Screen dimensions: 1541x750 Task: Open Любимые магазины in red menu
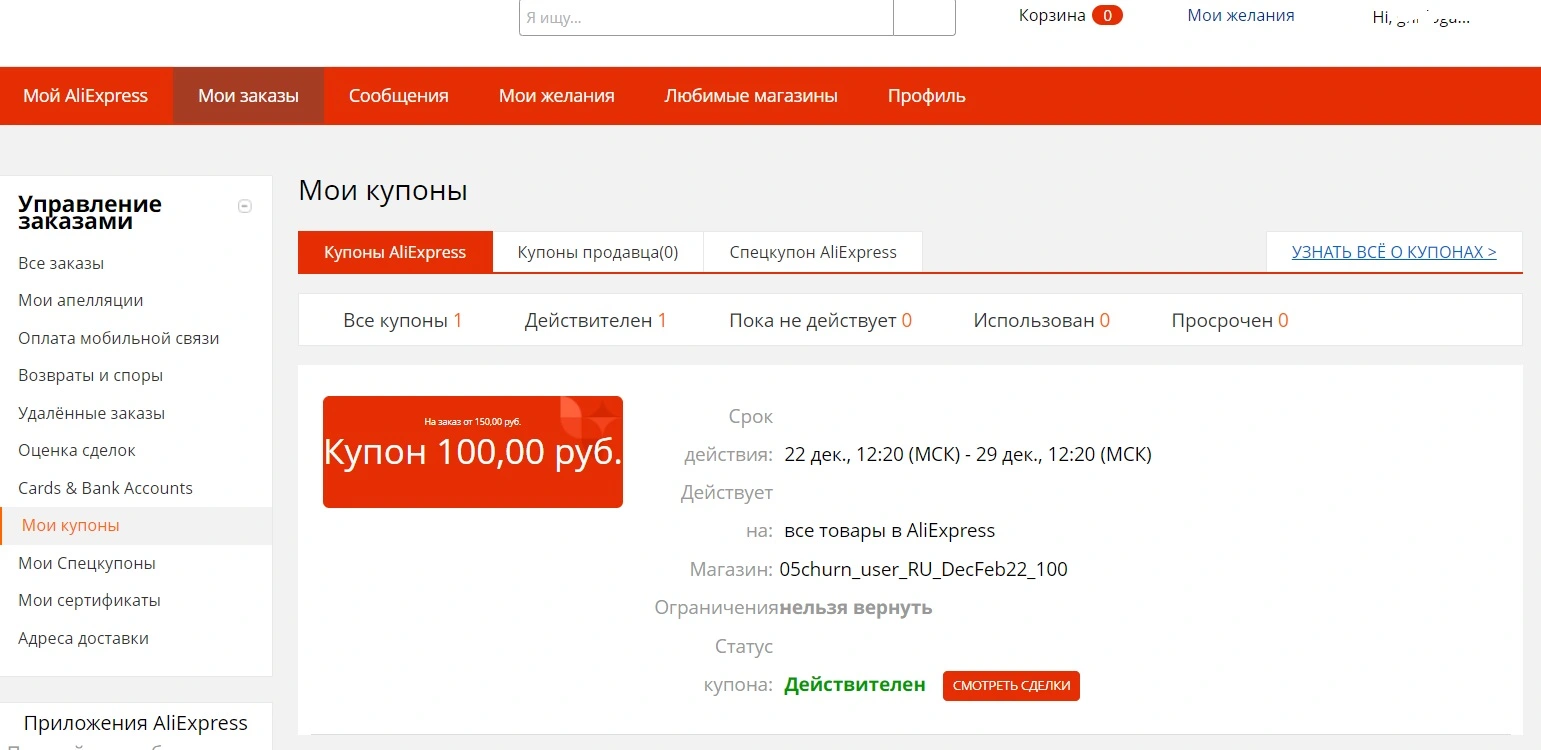point(751,96)
